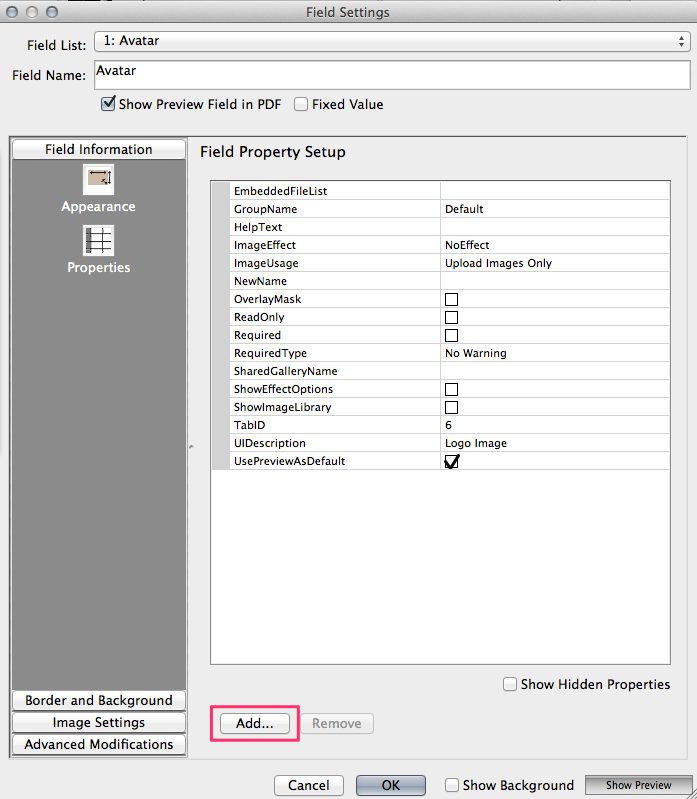Viewport: 697px width, 799px height.
Task: Cancel the Field Settings dialog
Action: point(309,786)
